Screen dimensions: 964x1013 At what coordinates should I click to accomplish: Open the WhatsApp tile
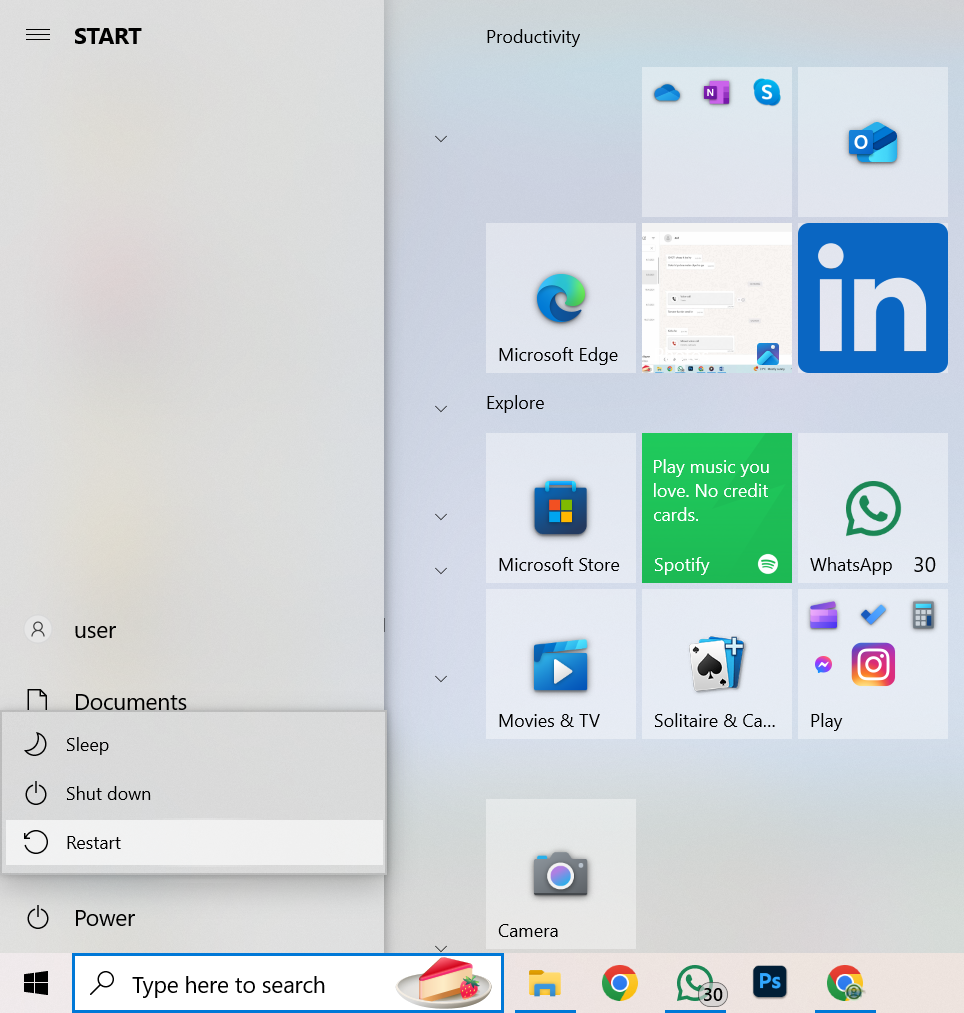tap(872, 508)
